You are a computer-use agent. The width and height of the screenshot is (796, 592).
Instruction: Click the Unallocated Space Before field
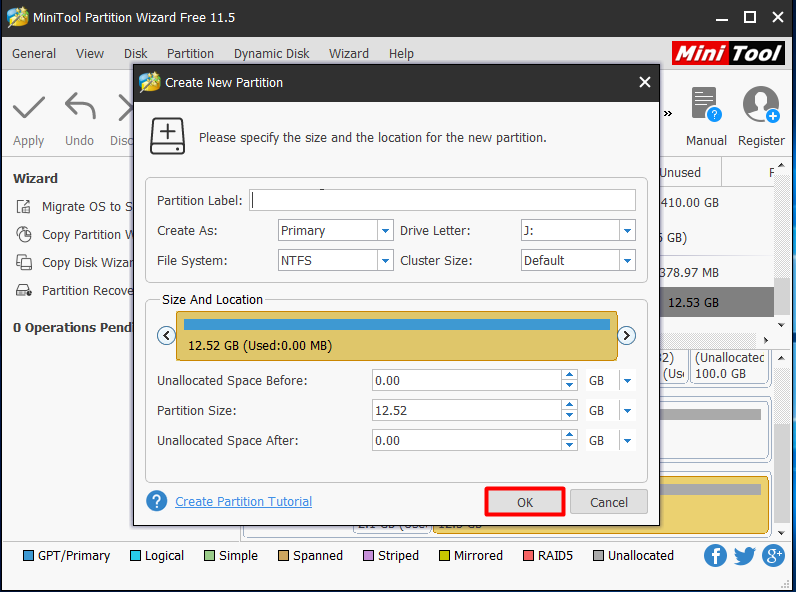[x=467, y=381]
